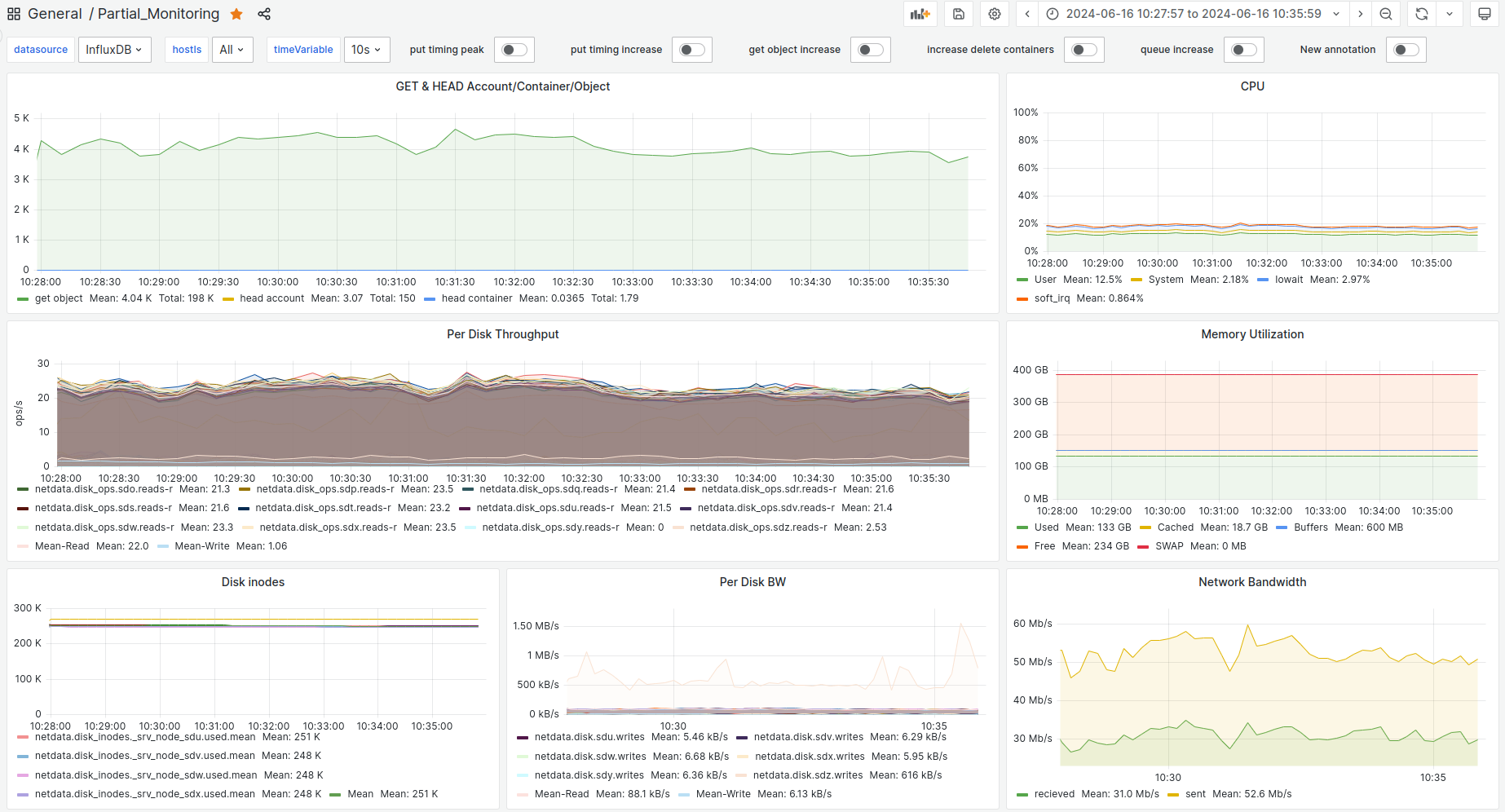Zoom out the time range
Image resolution: width=1505 pixels, height=812 pixels.
[1386, 14]
